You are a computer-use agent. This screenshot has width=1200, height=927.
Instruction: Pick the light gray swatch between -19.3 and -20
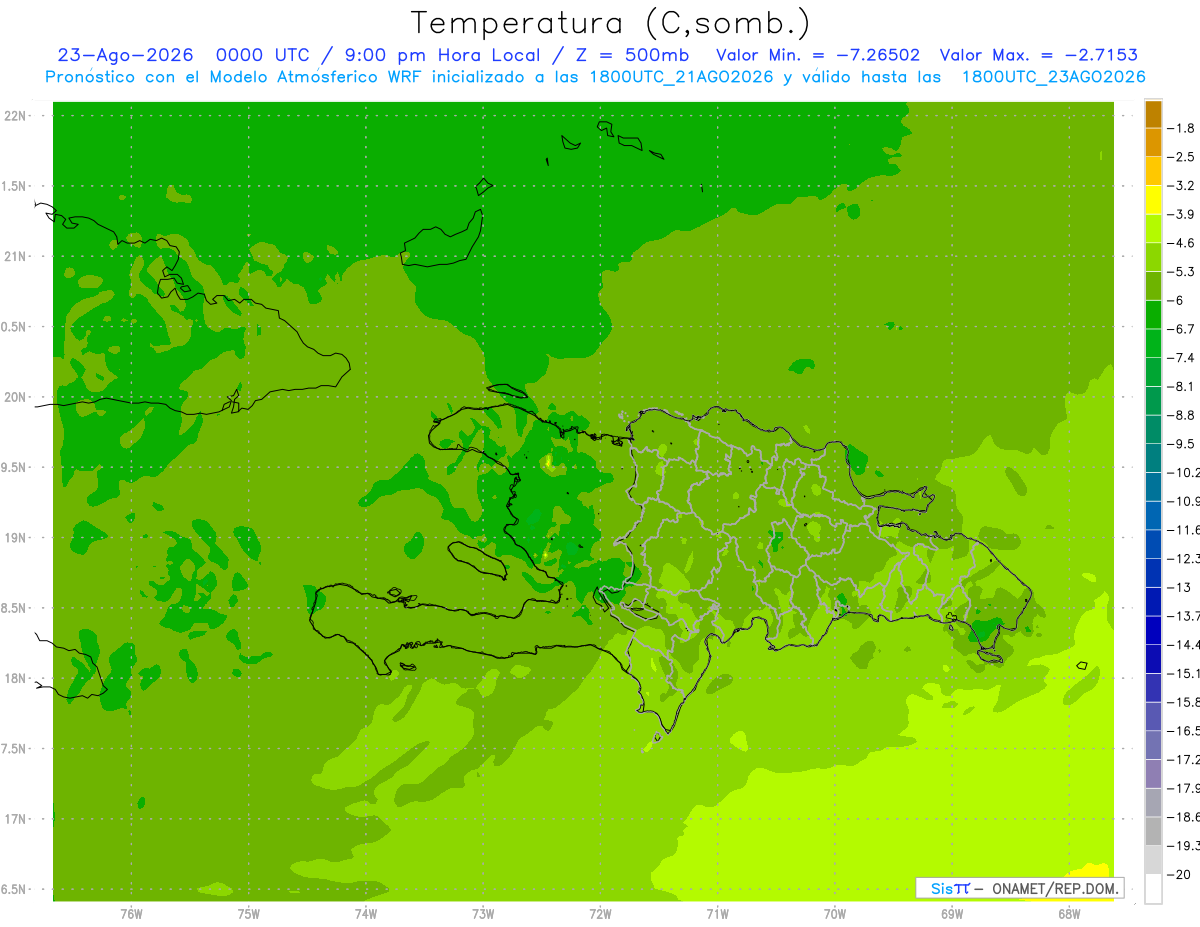[x=1154, y=860]
